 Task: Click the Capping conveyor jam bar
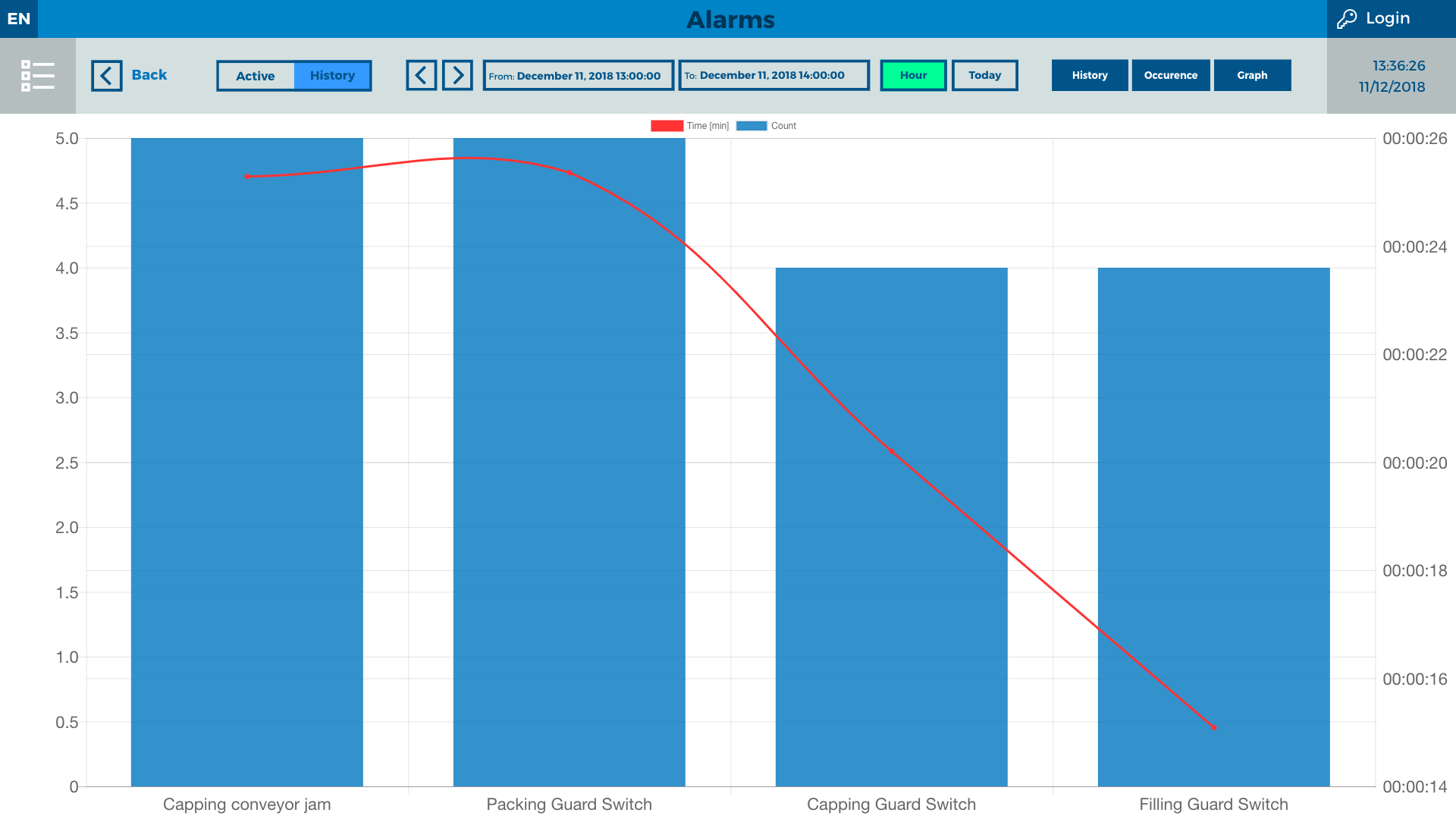(247, 462)
